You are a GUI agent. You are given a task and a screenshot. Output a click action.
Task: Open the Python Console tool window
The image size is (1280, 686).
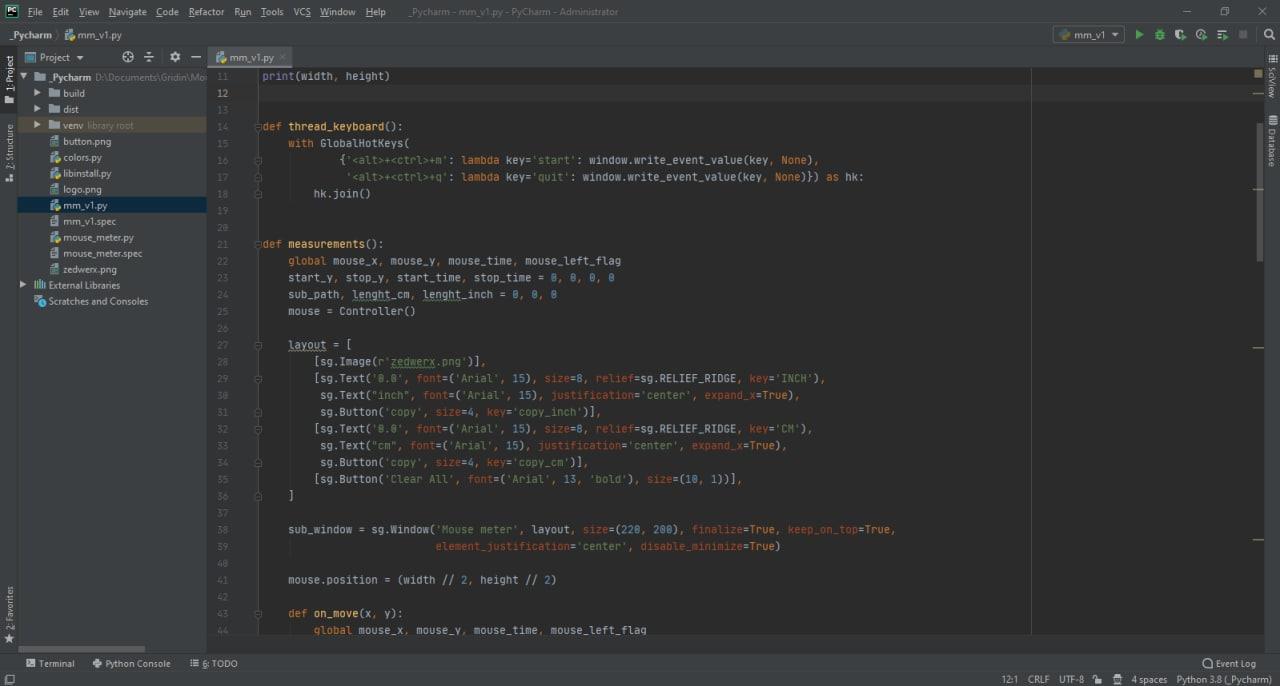(x=131, y=663)
